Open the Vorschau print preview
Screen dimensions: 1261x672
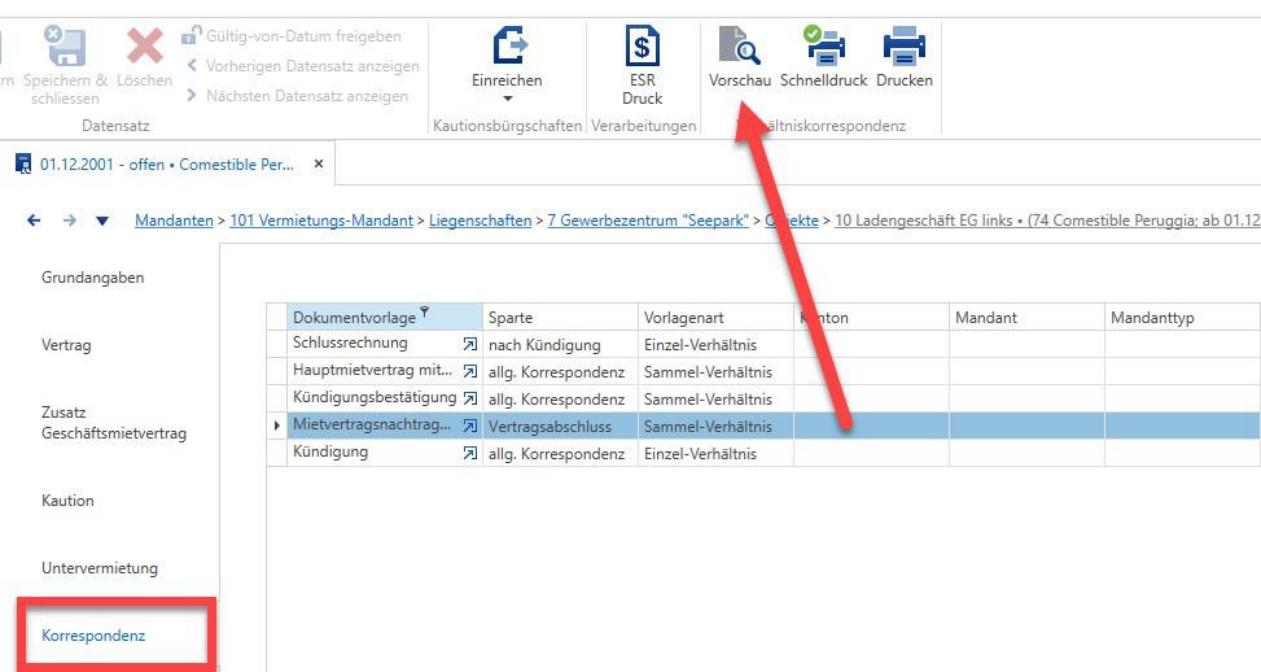[x=739, y=58]
